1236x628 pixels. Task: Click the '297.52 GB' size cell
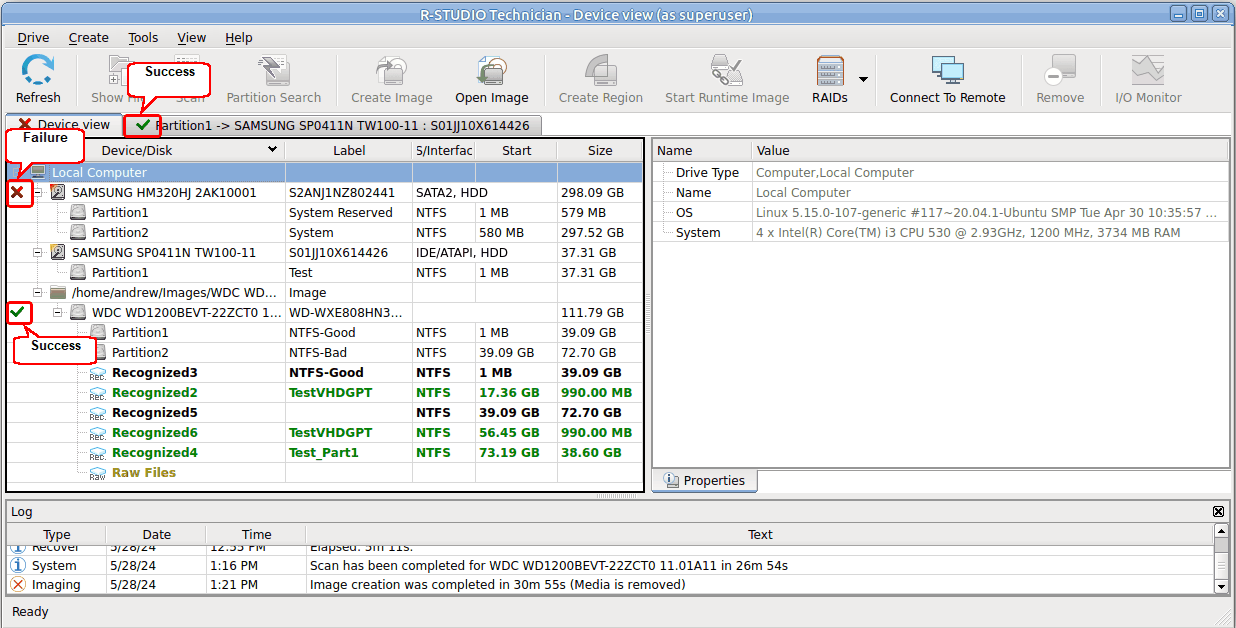[x=600, y=233]
